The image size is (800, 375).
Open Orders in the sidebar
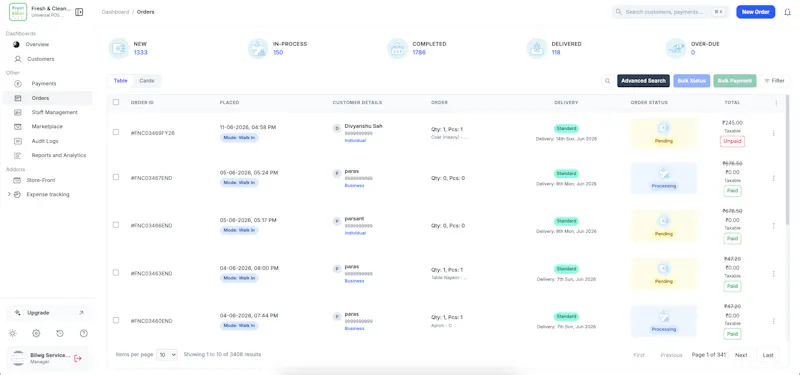pyautogui.click(x=47, y=98)
